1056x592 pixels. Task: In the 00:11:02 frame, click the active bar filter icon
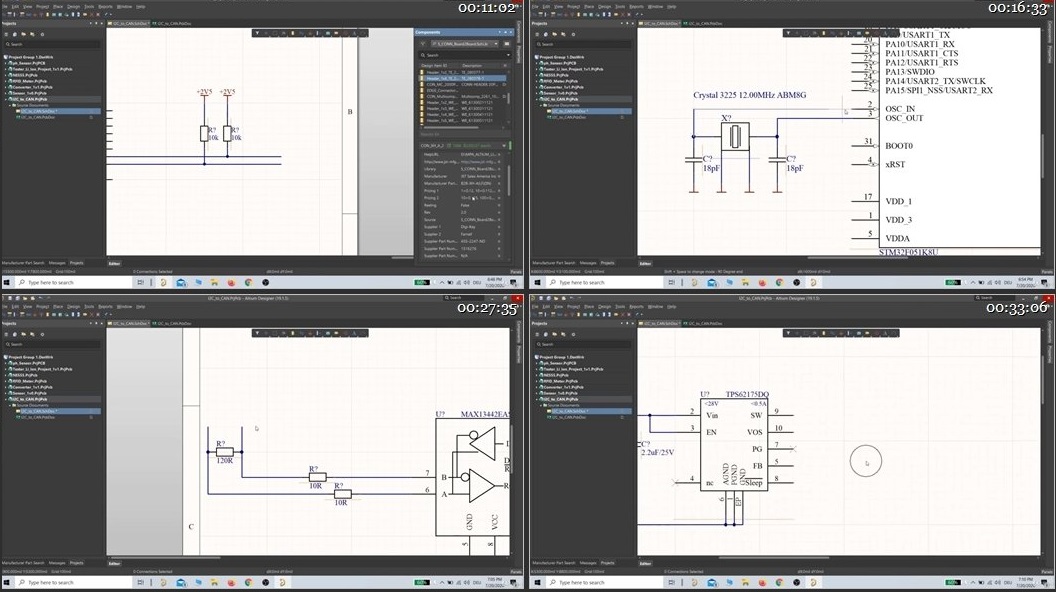coord(257,33)
